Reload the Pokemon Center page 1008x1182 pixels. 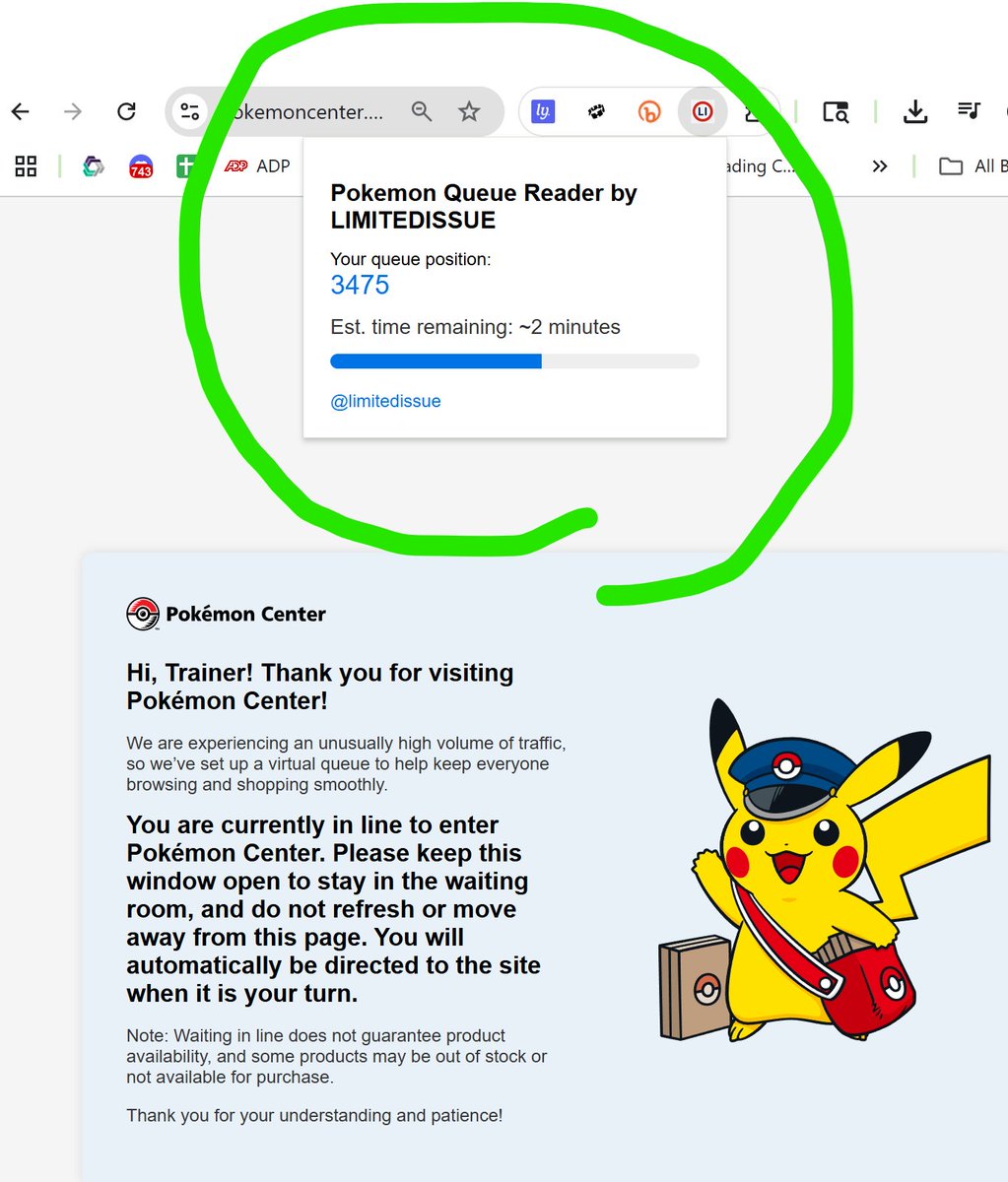pos(126,111)
